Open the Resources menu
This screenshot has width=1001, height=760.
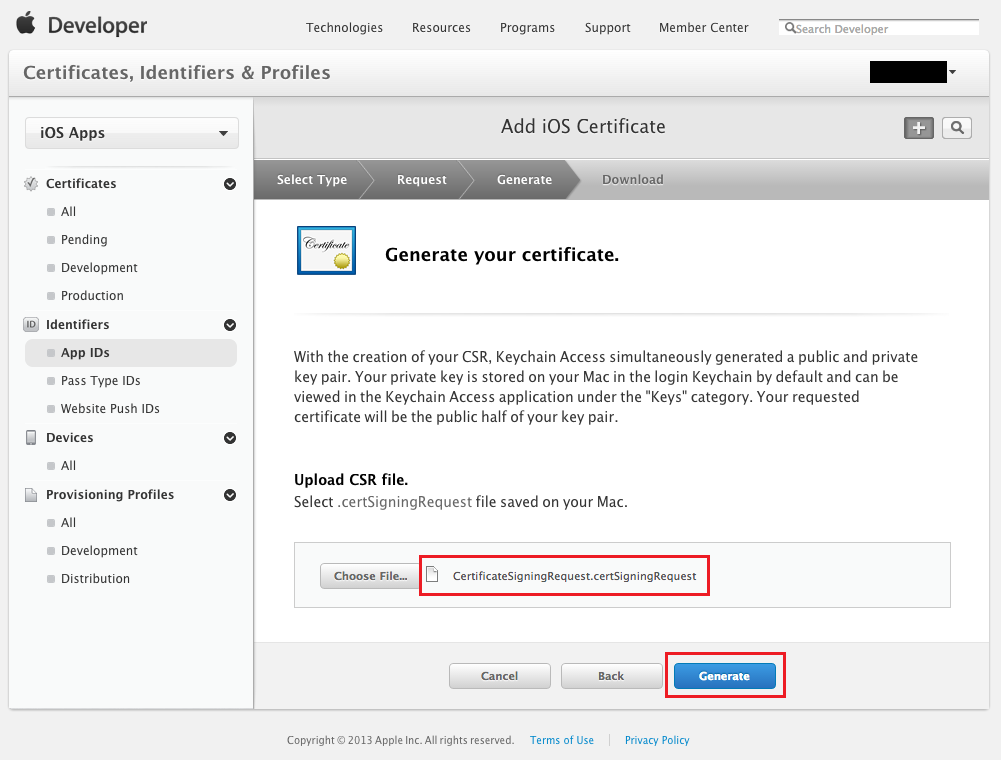441,27
